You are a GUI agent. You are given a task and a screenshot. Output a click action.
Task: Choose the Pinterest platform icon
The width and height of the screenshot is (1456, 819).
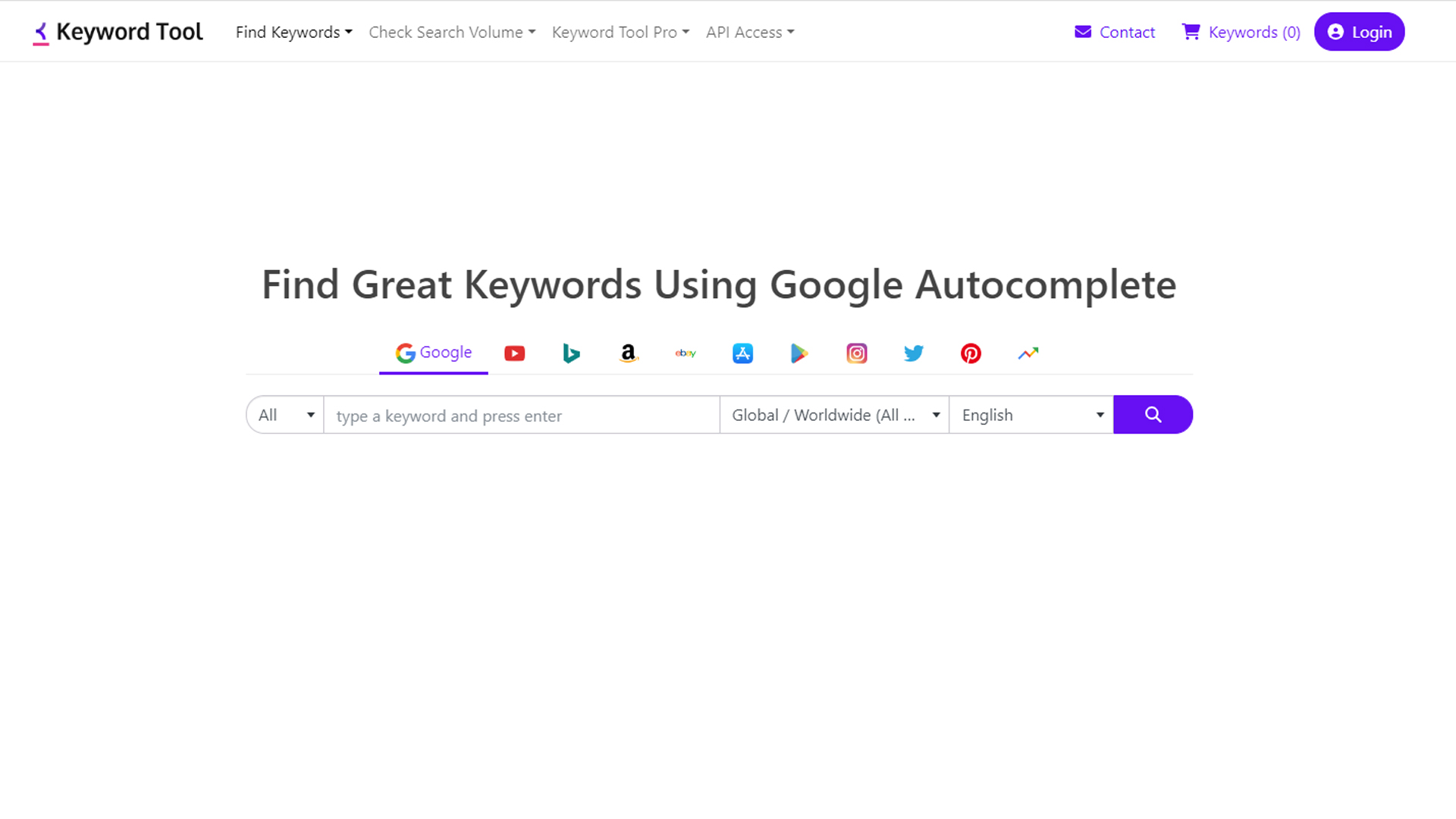pos(971,353)
